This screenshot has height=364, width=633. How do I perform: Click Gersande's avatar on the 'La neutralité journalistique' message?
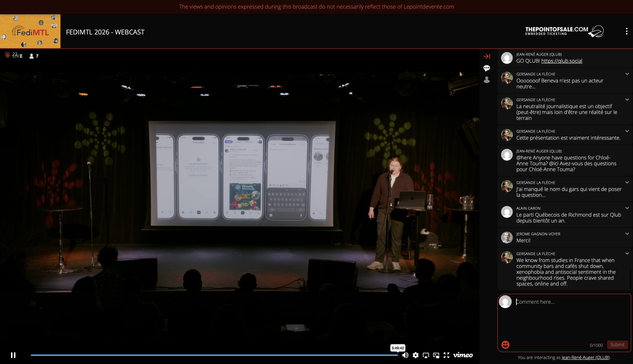(x=507, y=103)
